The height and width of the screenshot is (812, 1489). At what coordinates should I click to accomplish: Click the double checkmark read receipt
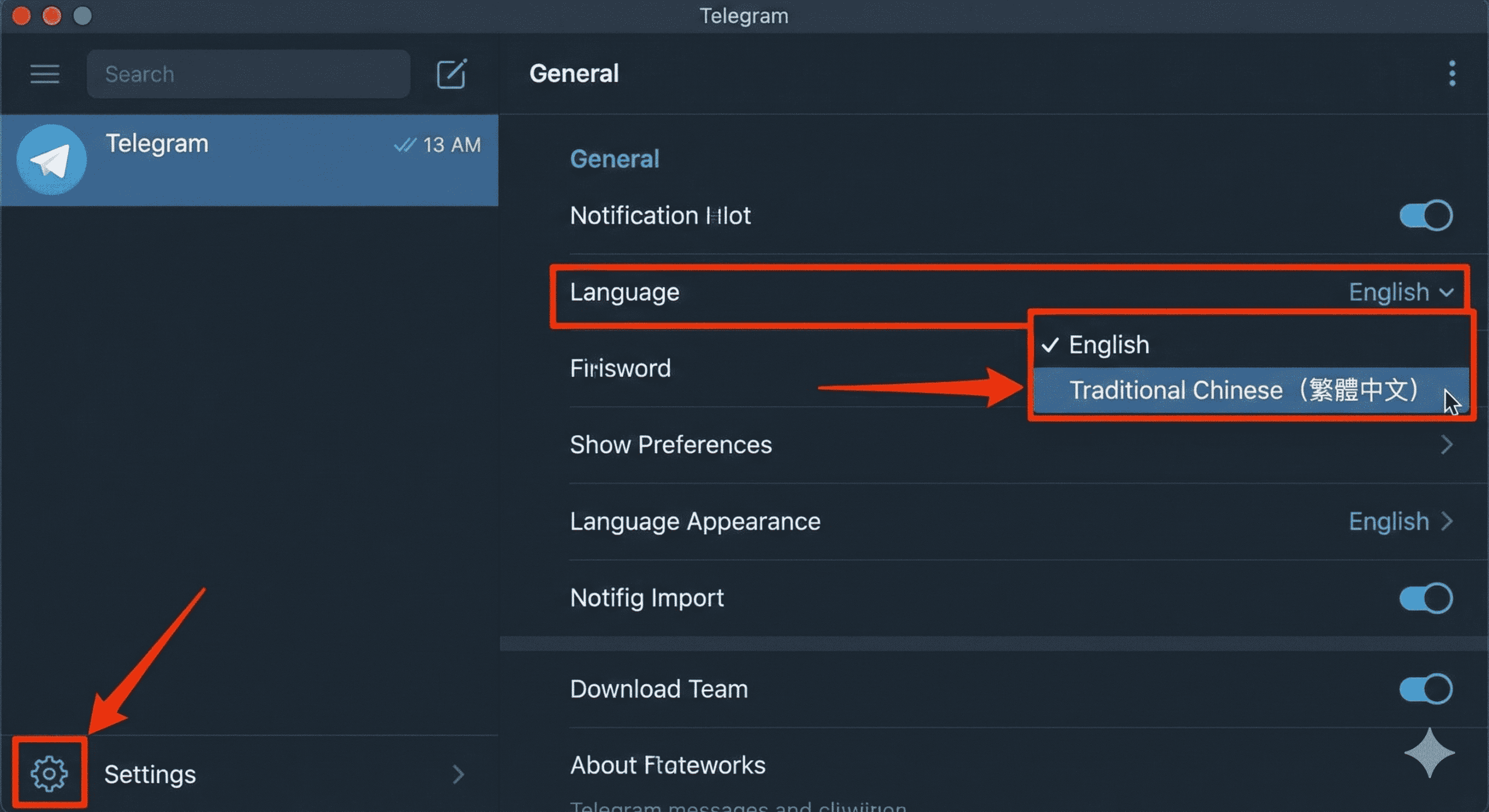coord(407,145)
